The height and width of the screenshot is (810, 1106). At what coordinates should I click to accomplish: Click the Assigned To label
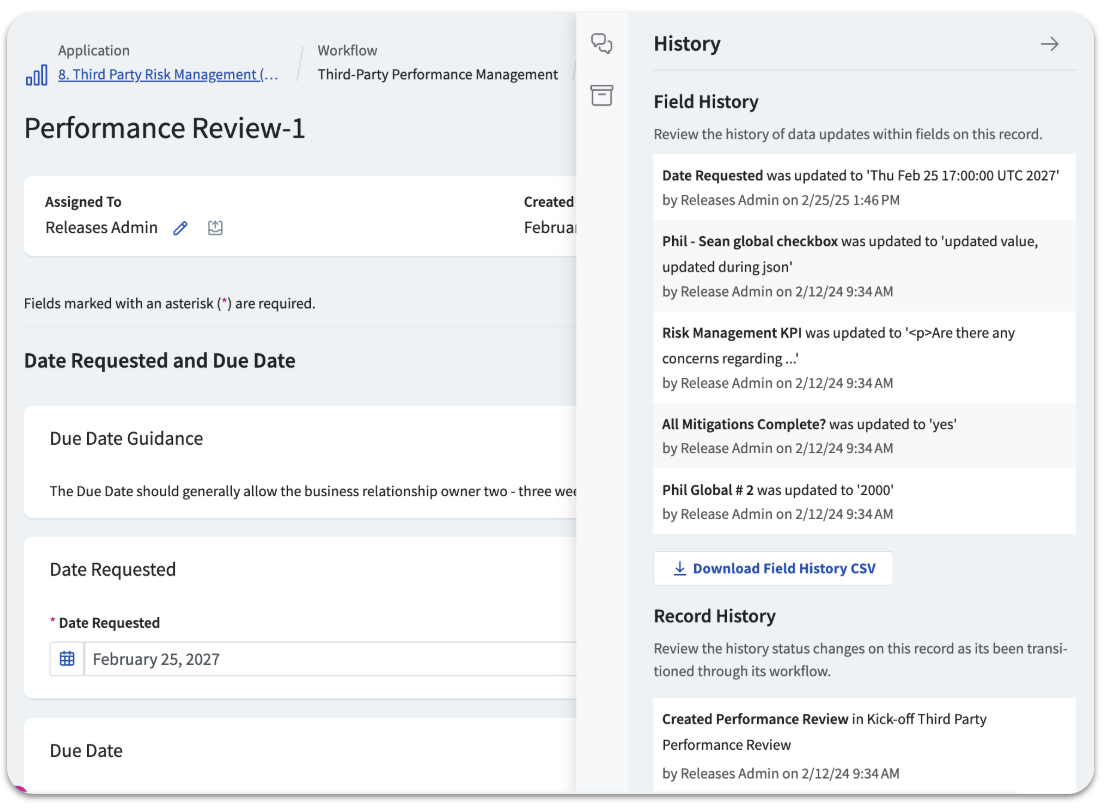coord(83,202)
